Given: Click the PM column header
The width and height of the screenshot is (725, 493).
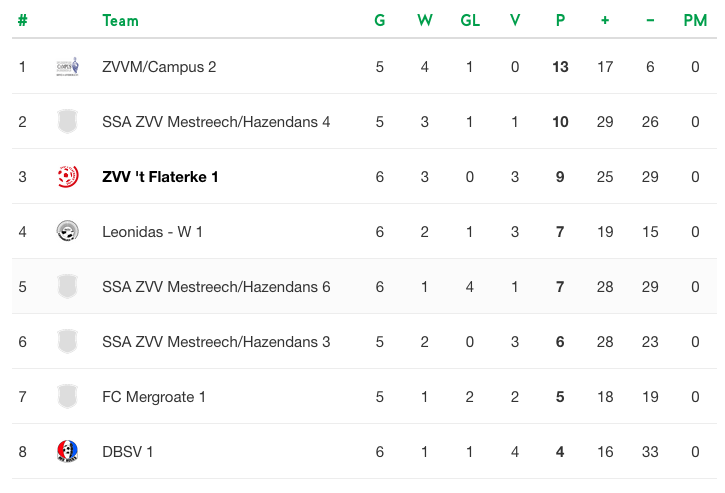Looking at the screenshot, I should tap(695, 20).
